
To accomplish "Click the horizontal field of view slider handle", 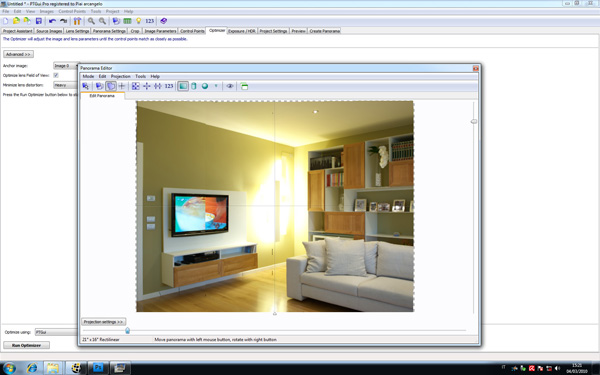I will tap(127, 330).
